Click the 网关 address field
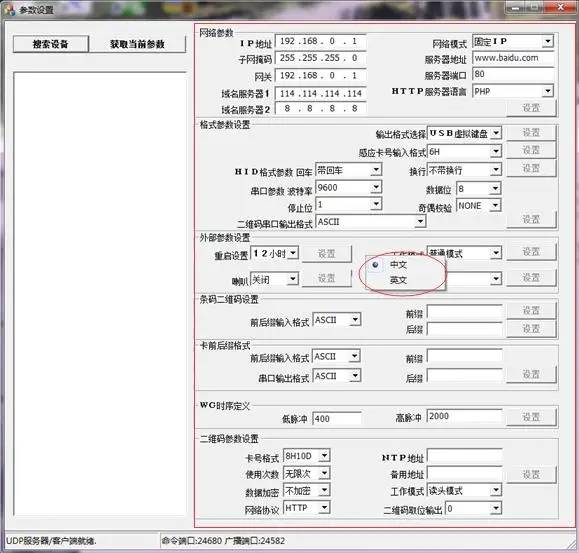 [x=321, y=76]
